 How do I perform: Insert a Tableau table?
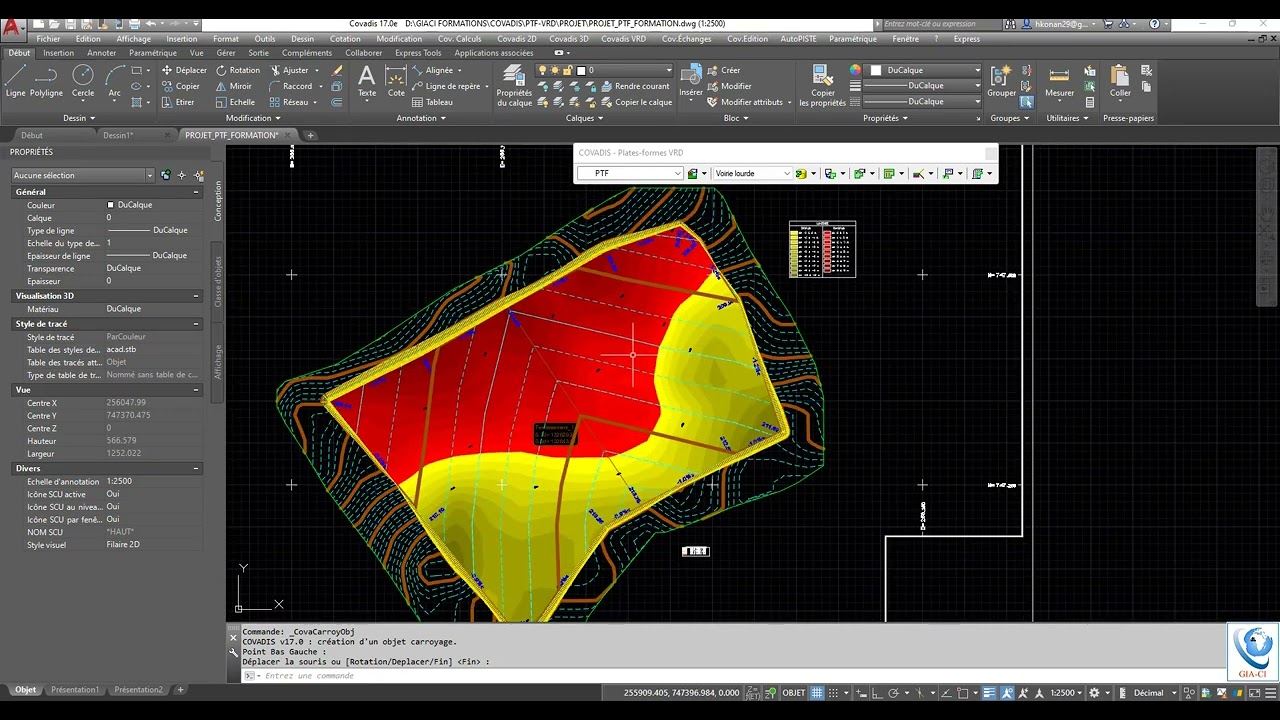point(432,102)
